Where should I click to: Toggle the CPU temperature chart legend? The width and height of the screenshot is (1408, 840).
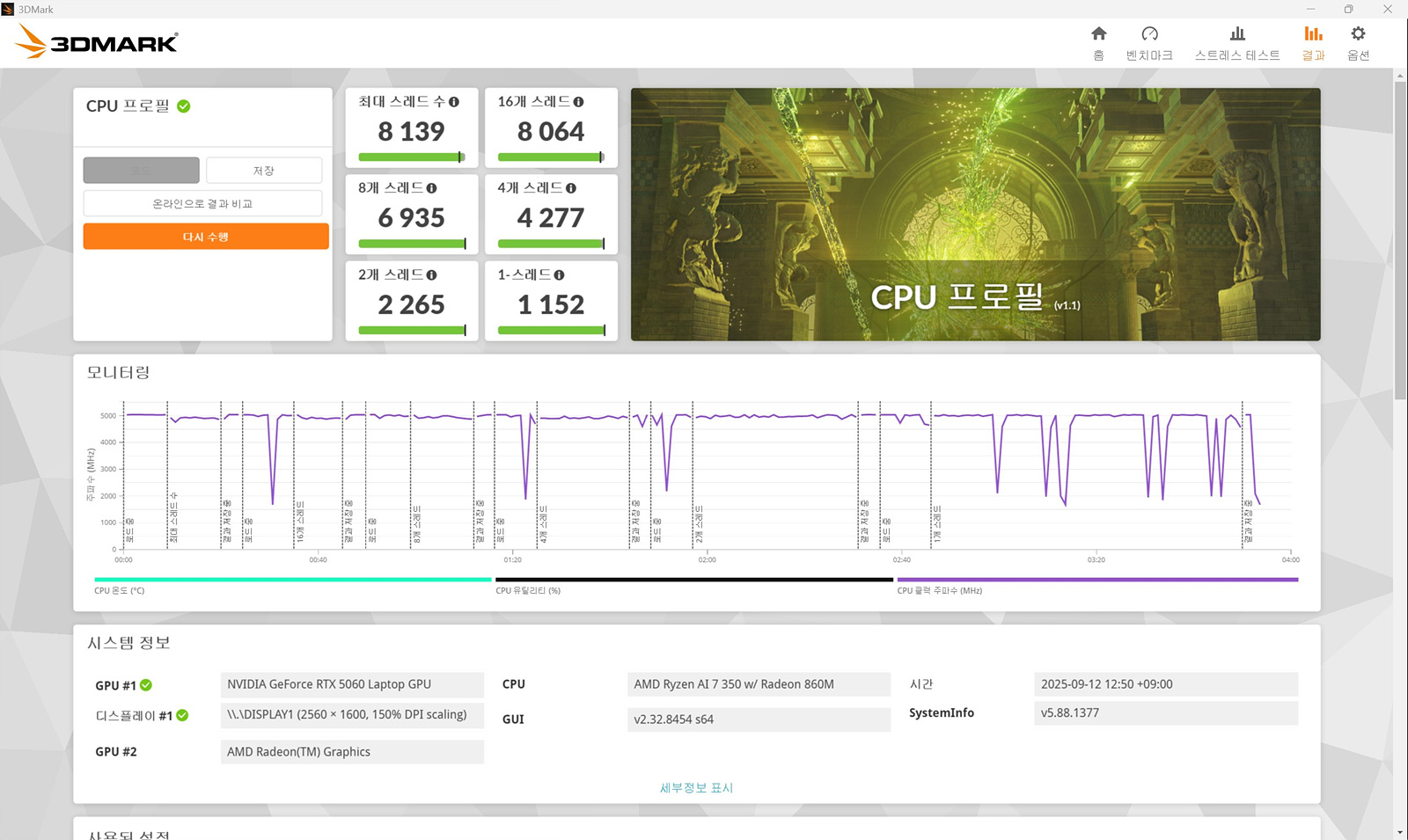click(293, 584)
